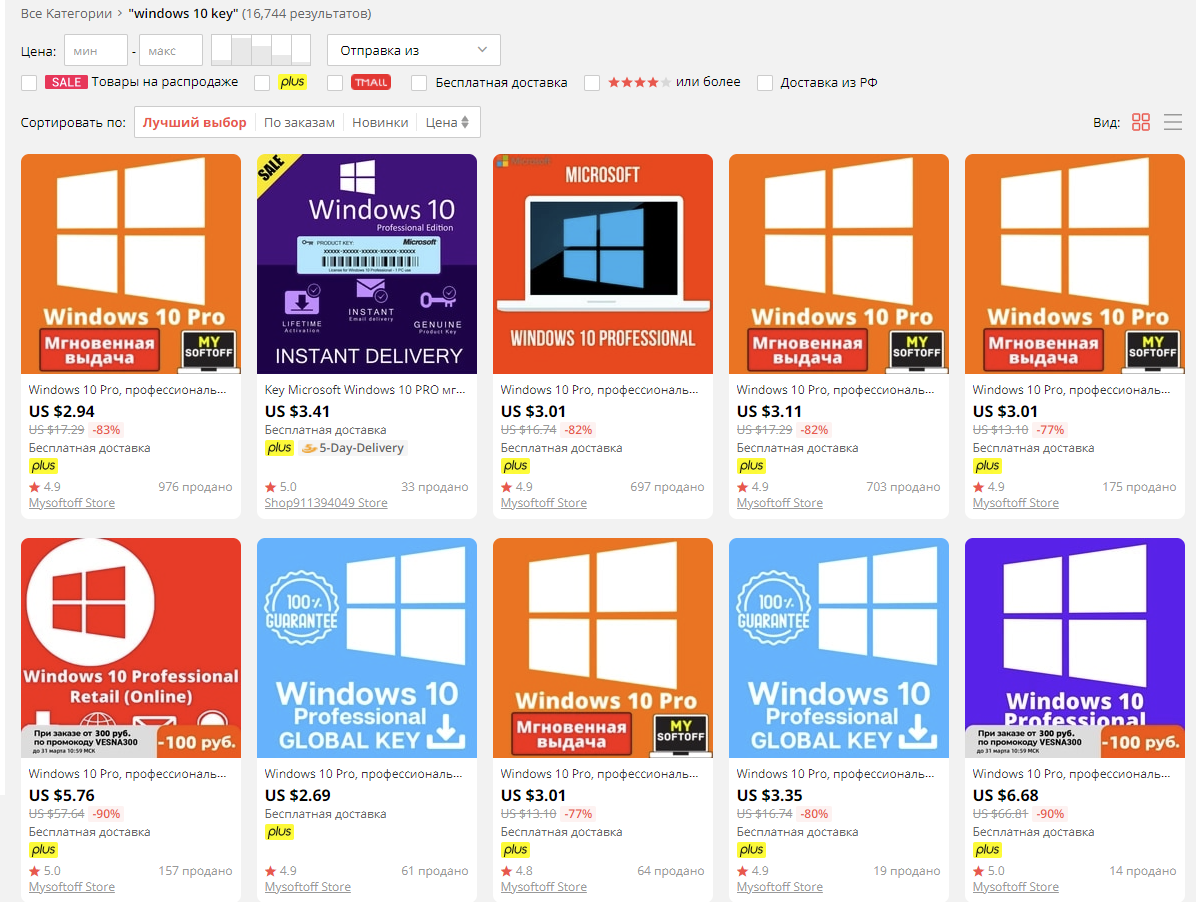1196x902 pixels.
Task: Click the rating star beside 14 продано
Action: tap(978, 871)
